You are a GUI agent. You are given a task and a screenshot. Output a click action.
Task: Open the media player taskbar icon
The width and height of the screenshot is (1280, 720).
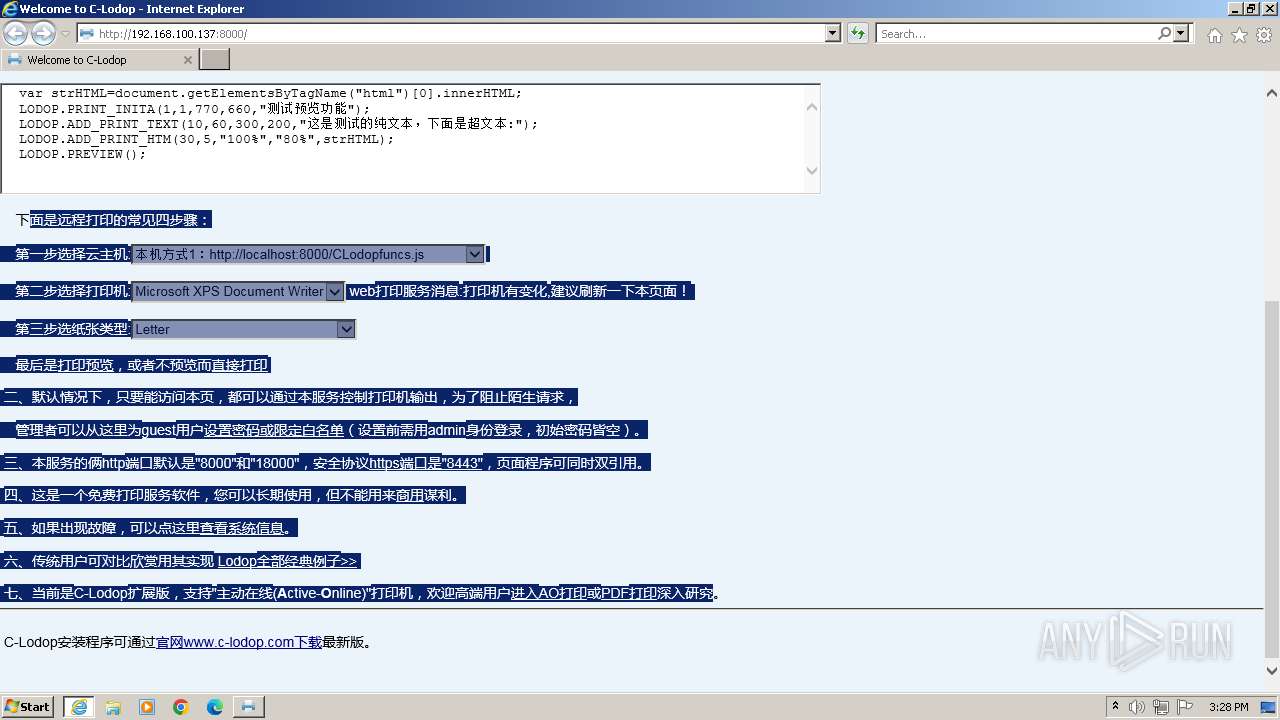point(147,707)
